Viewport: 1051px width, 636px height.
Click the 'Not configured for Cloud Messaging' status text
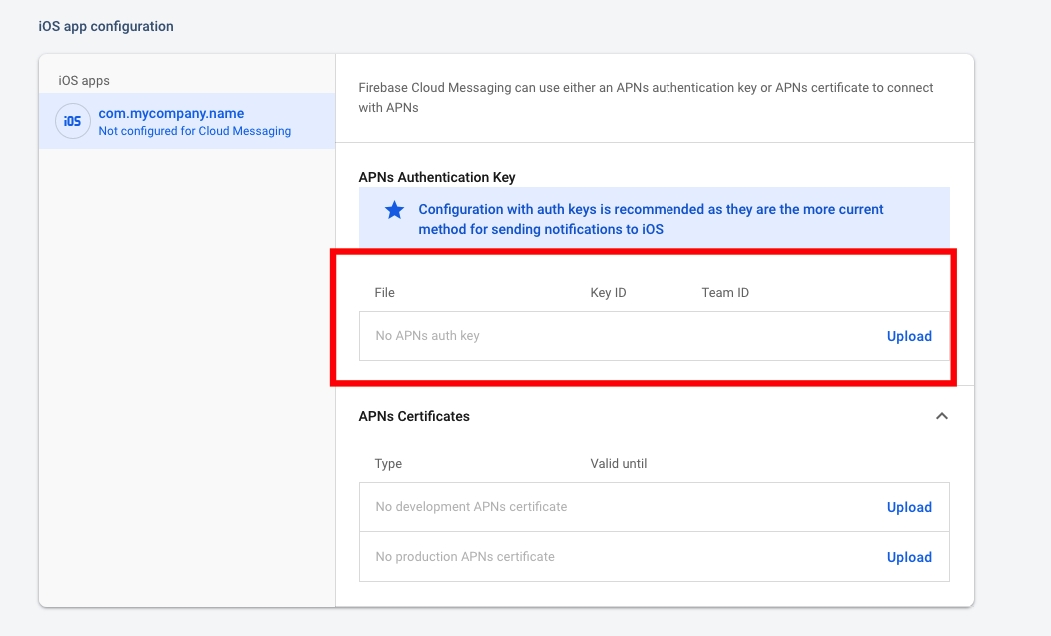point(194,131)
